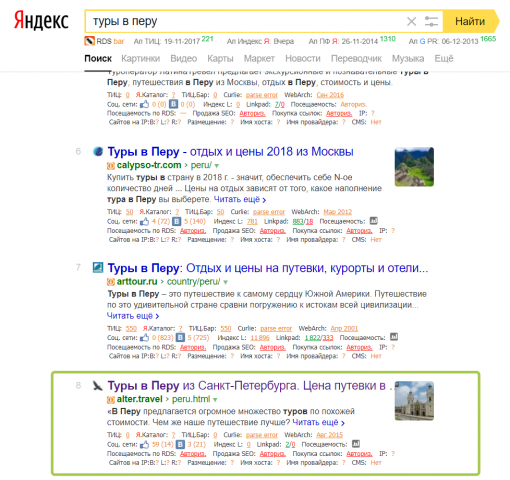Image resolution: width=510 pixels, height=480 pixels.
Task: Click 'peru.html' path link of alter.travel
Action: tap(191, 399)
